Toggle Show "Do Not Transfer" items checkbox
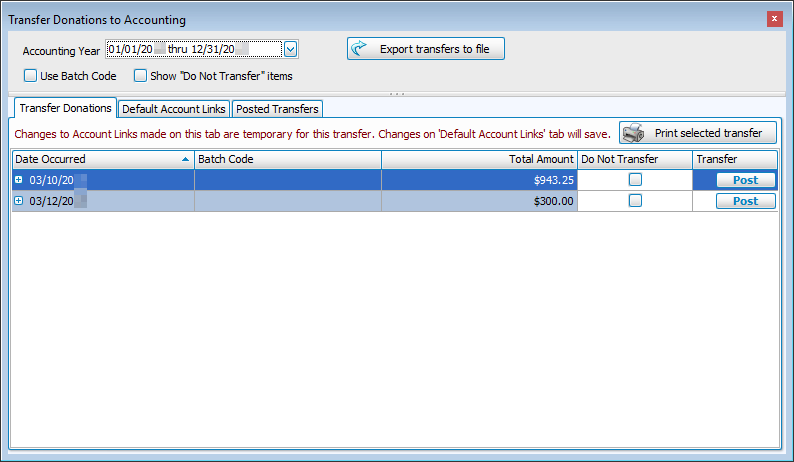 pyautogui.click(x=141, y=75)
